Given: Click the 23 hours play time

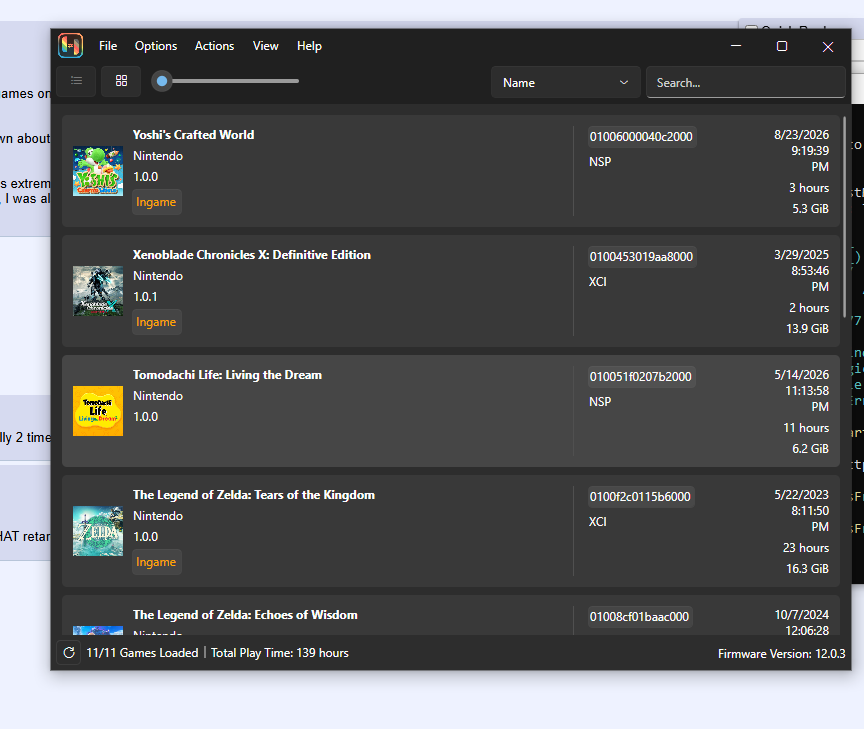Looking at the screenshot, I should 806,548.
